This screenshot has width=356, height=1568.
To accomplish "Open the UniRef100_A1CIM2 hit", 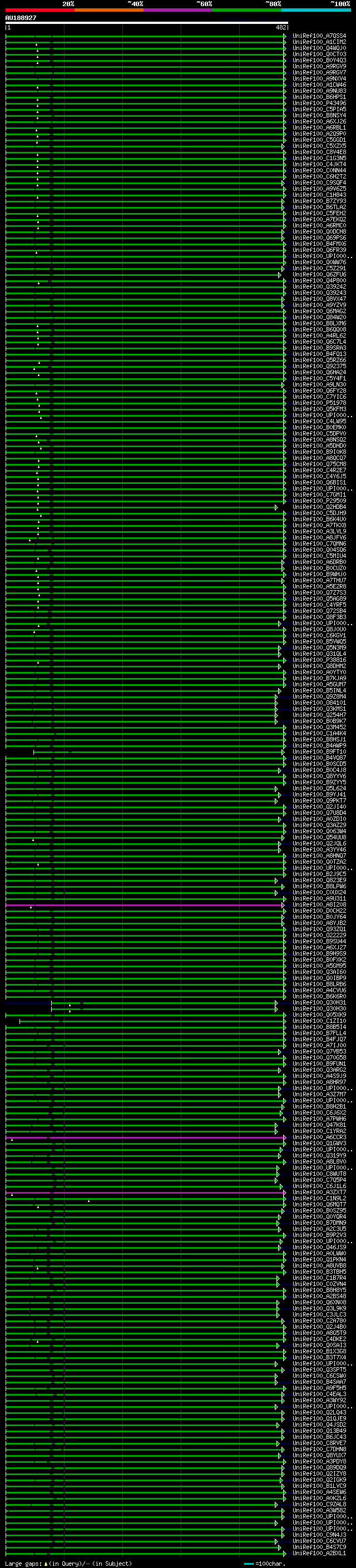I will point(319,42).
